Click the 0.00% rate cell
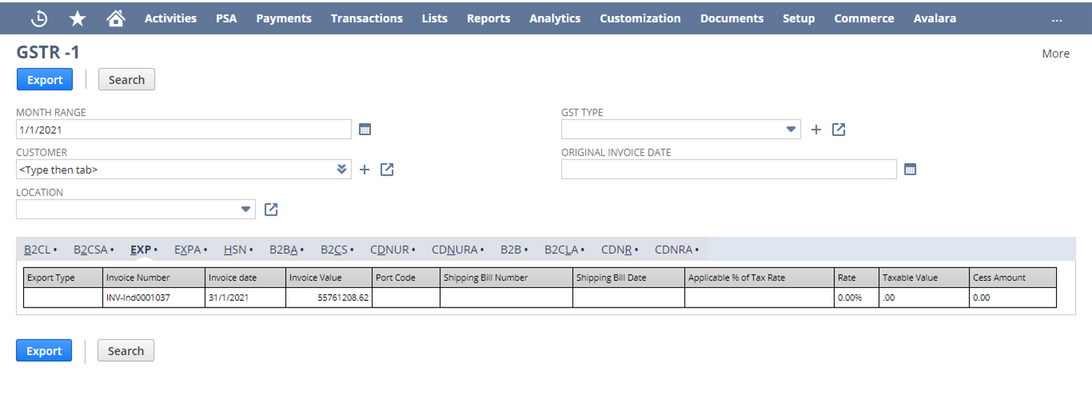 point(857,297)
